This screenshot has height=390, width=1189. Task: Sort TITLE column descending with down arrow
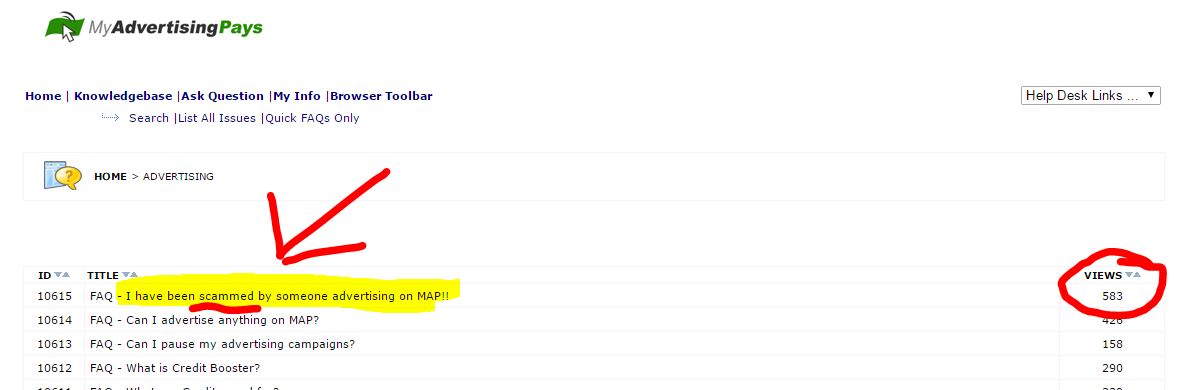[x=125, y=275]
